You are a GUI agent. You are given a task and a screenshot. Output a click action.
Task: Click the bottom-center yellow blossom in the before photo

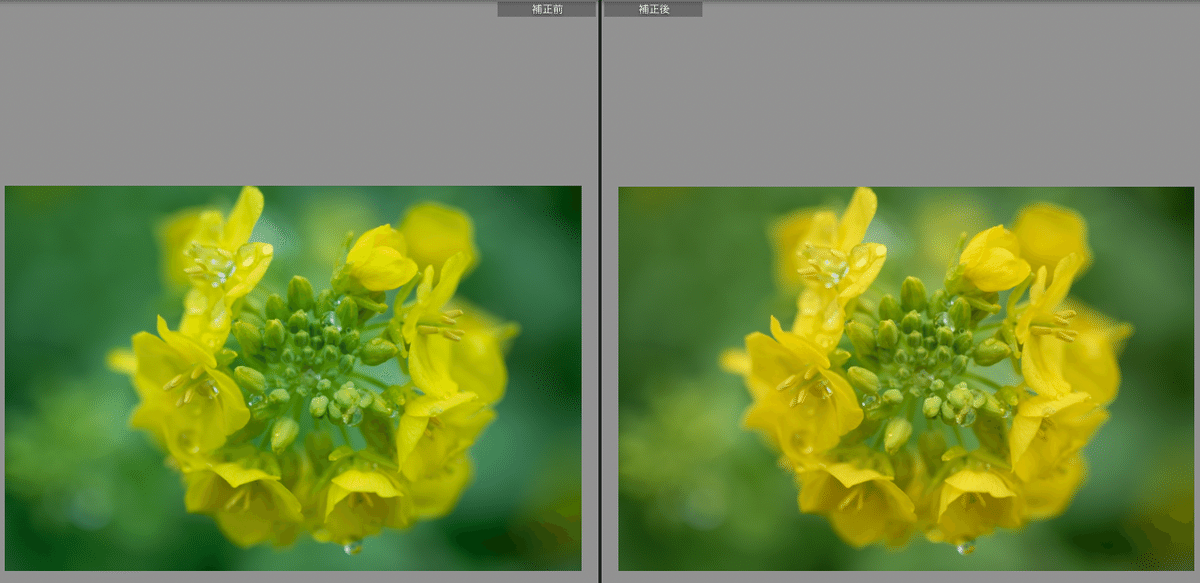click(358, 498)
